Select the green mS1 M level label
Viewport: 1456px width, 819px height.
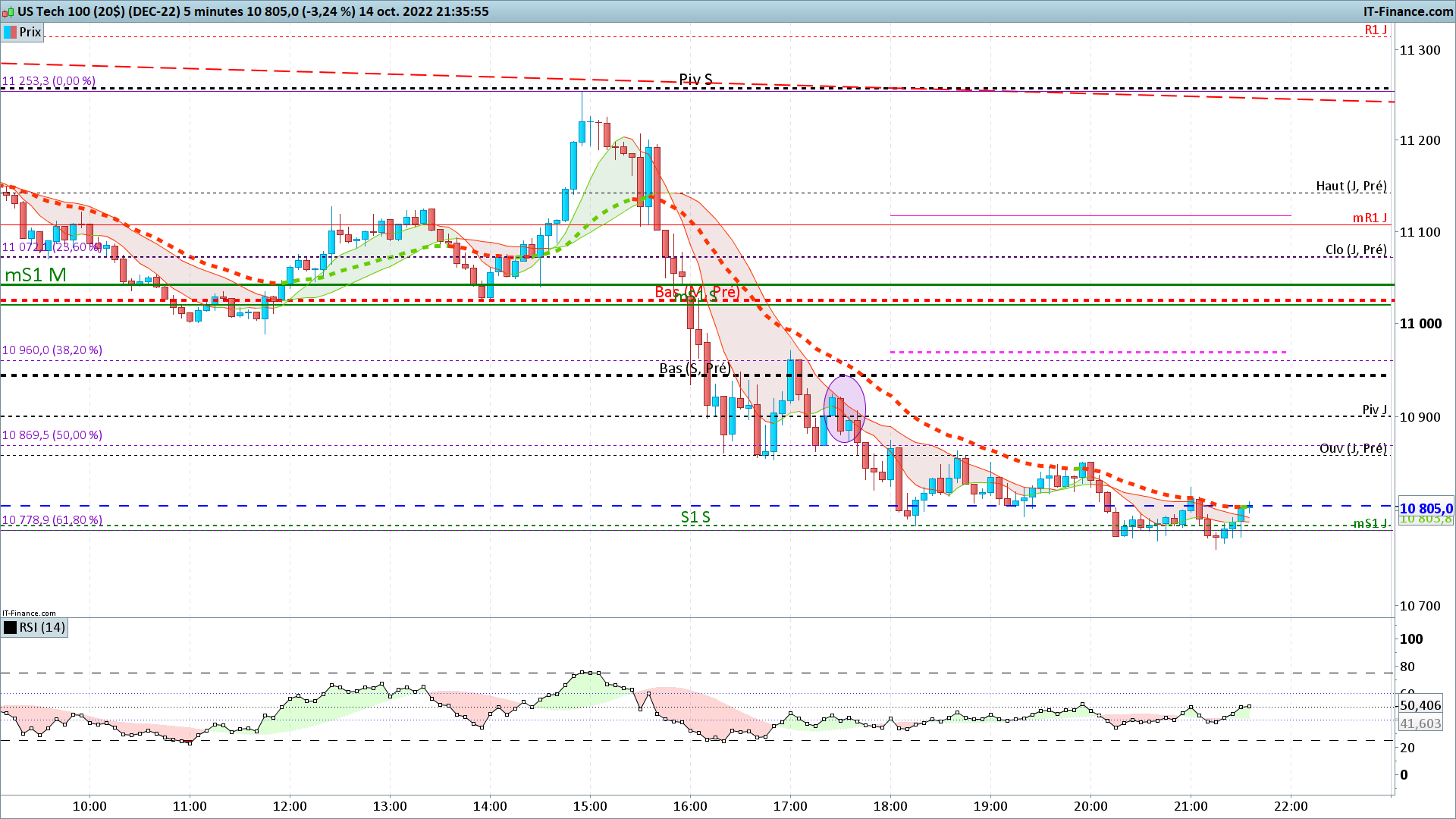click(x=36, y=275)
